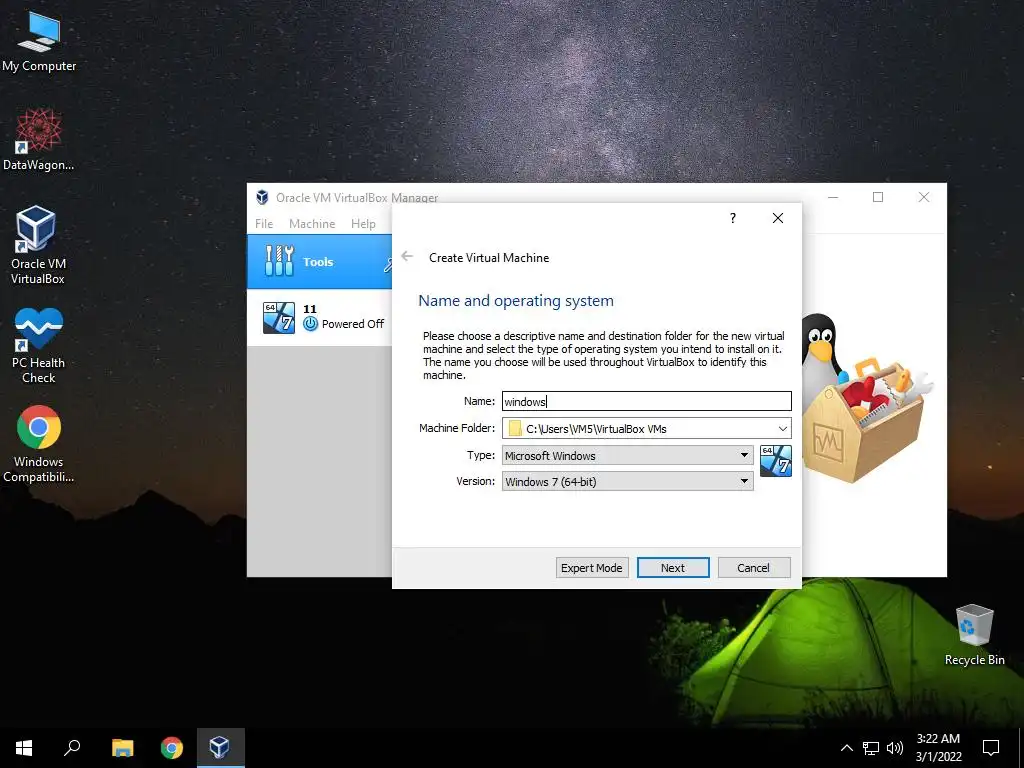Open Chrome from the taskbar
This screenshot has width=1024, height=768.
tap(172, 748)
